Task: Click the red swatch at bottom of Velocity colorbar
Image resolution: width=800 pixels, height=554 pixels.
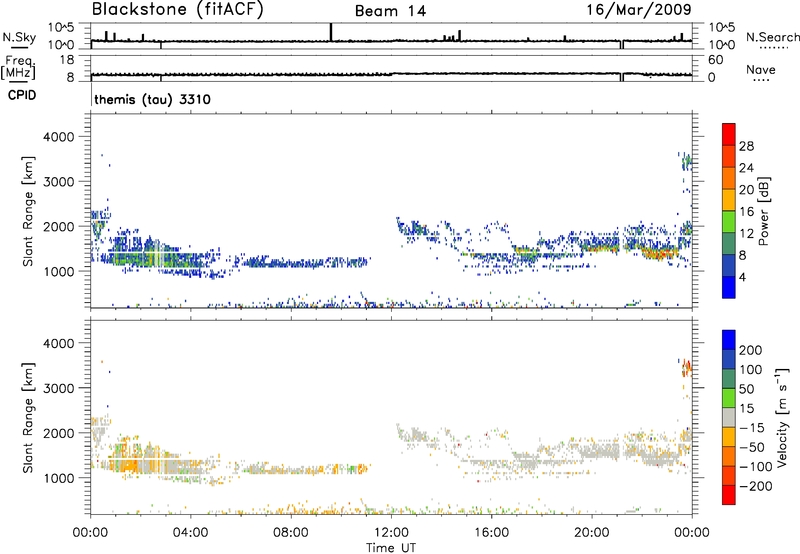Action: click(729, 495)
